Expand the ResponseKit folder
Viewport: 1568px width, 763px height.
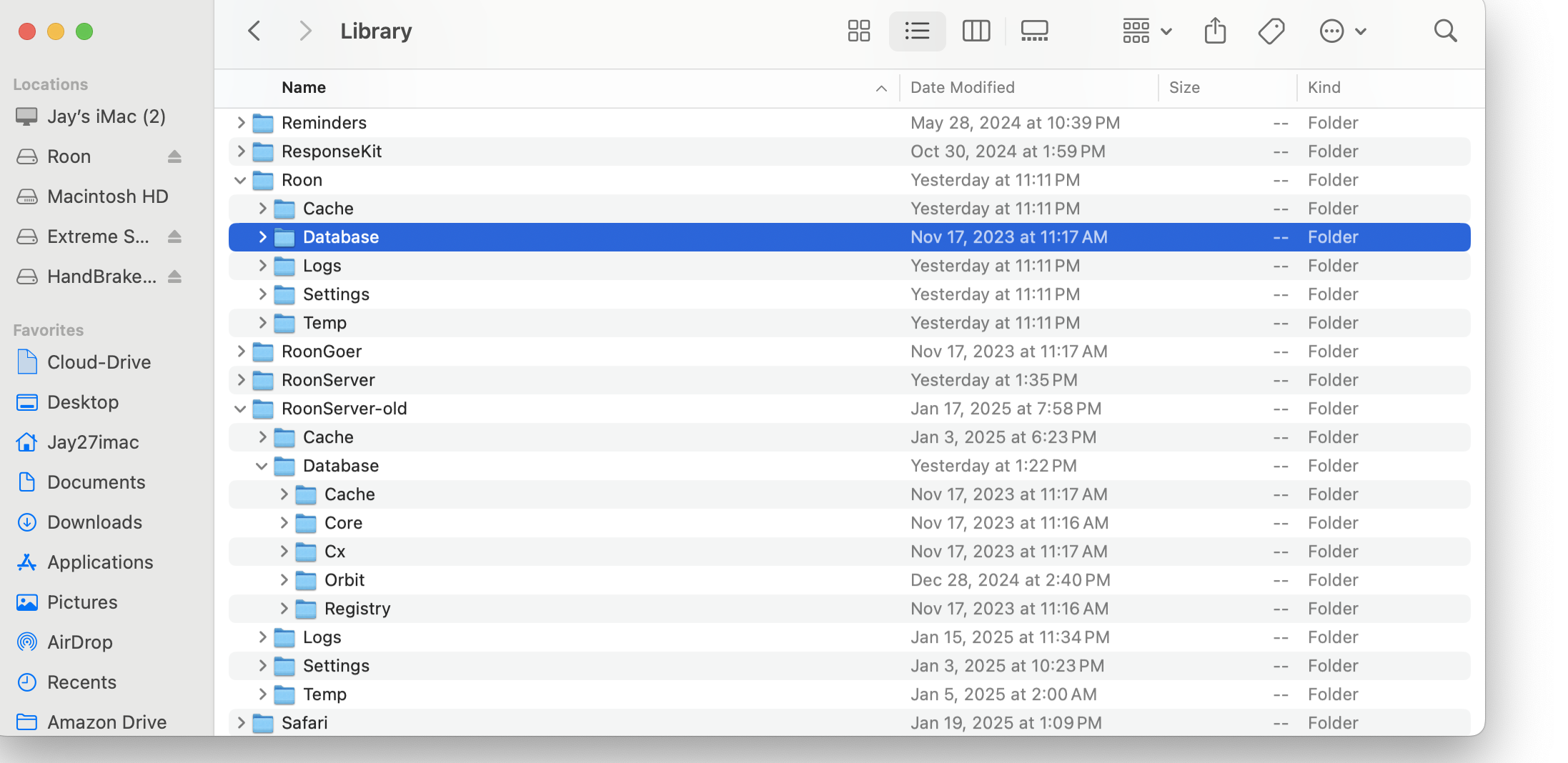click(x=241, y=151)
